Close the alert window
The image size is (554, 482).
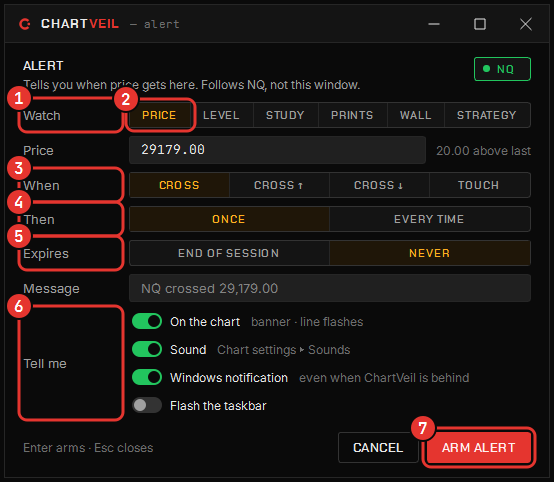point(526,24)
